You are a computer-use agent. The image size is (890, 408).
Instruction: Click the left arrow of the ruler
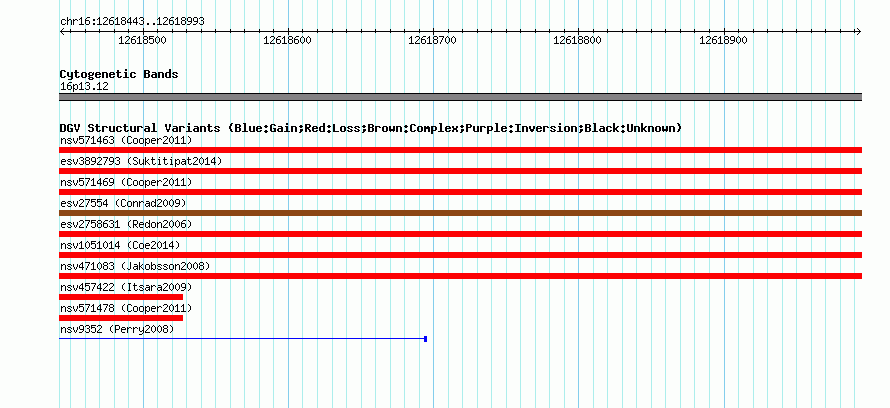point(62,32)
